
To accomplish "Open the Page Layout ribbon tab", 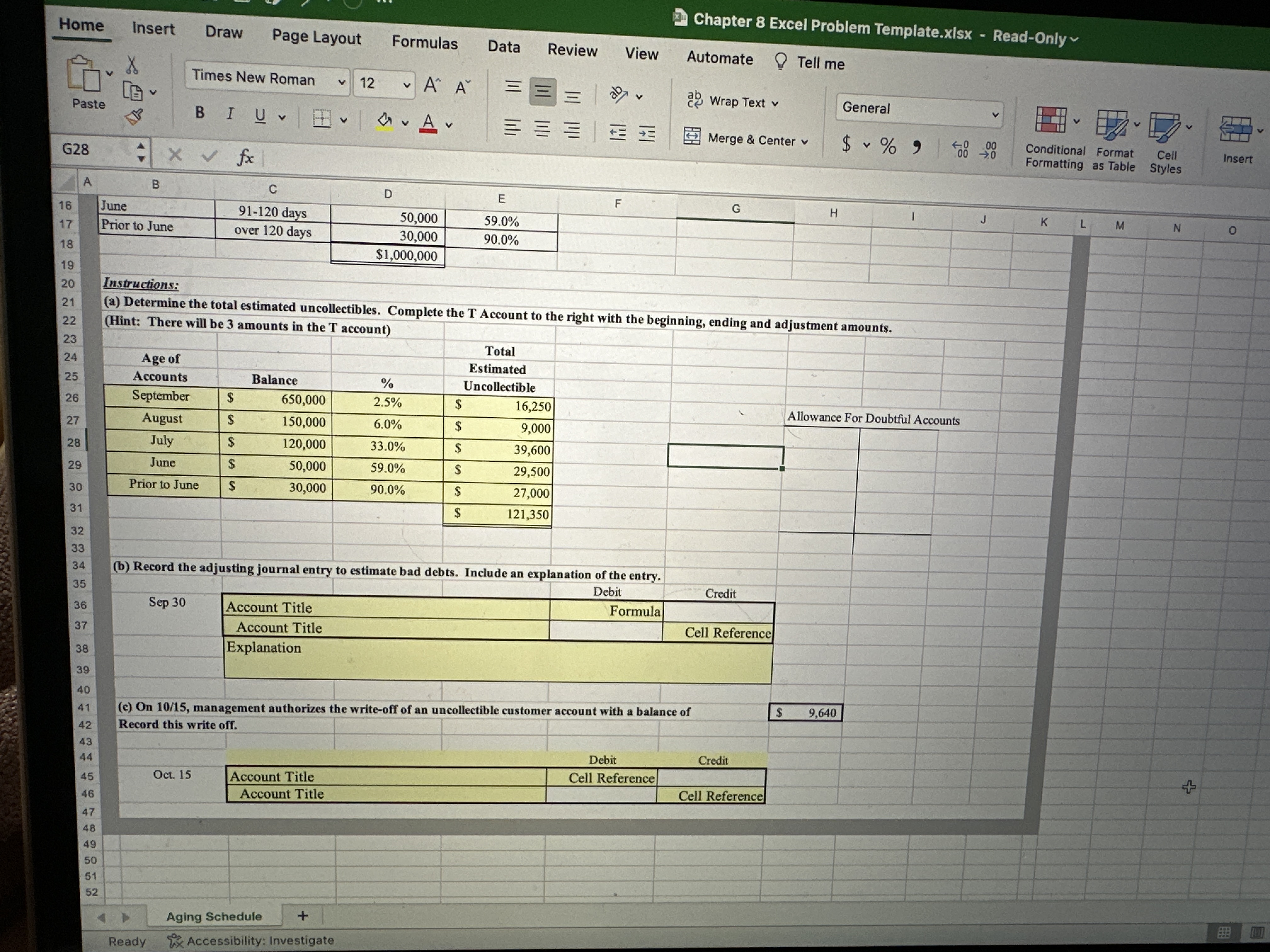I will (316, 37).
